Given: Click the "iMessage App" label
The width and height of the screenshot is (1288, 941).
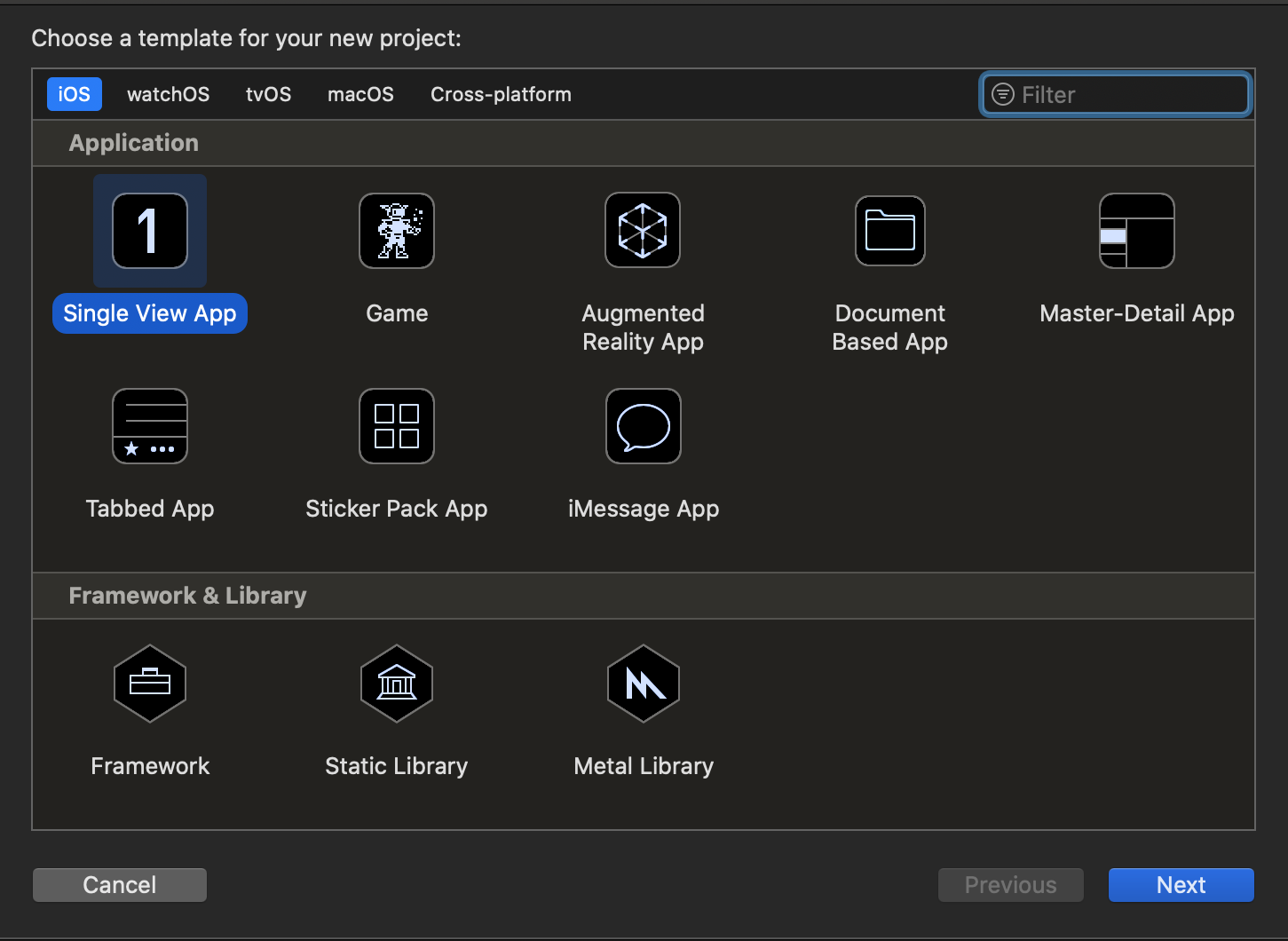Looking at the screenshot, I should coord(644,509).
